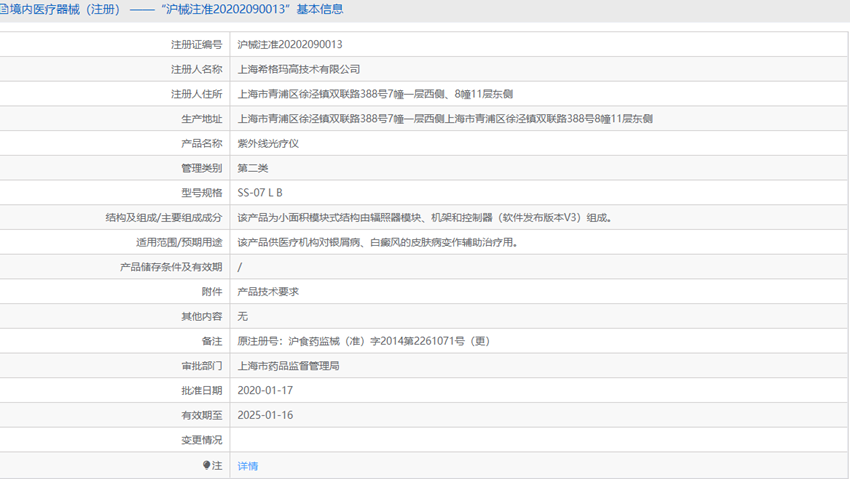Image resolution: width=850 pixels, height=479 pixels.
Task: Select registrant name 上海希格玛高技术有限公司
Action: (299, 69)
